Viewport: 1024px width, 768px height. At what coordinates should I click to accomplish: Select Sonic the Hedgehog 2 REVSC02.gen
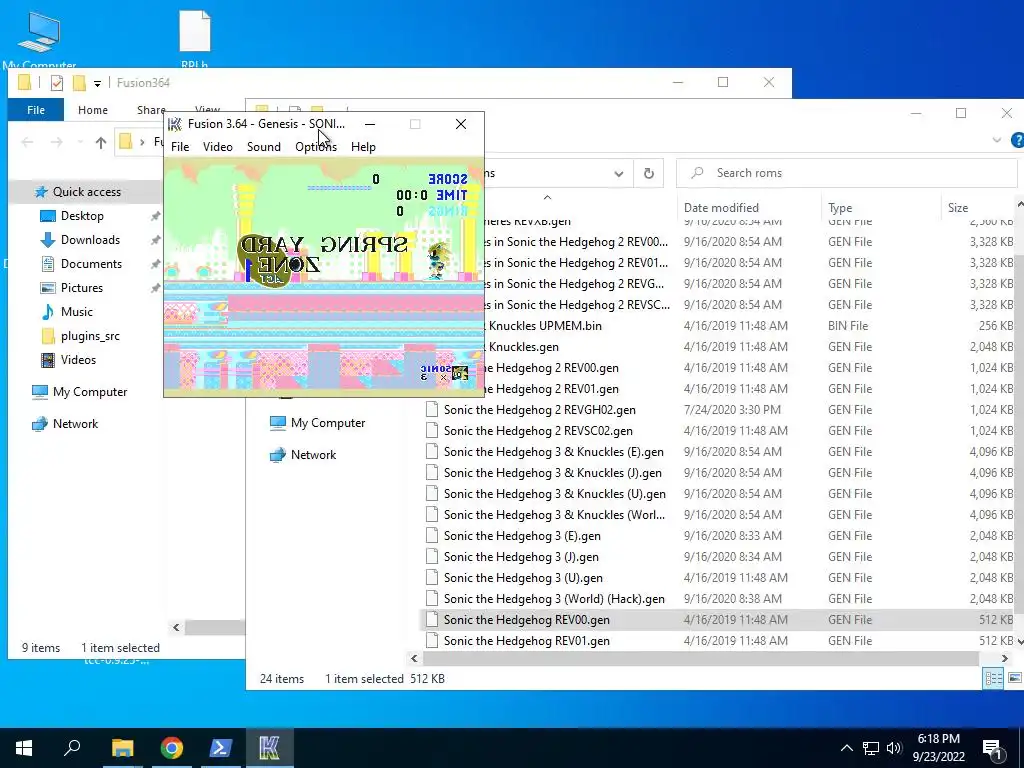pyautogui.click(x=538, y=431)
